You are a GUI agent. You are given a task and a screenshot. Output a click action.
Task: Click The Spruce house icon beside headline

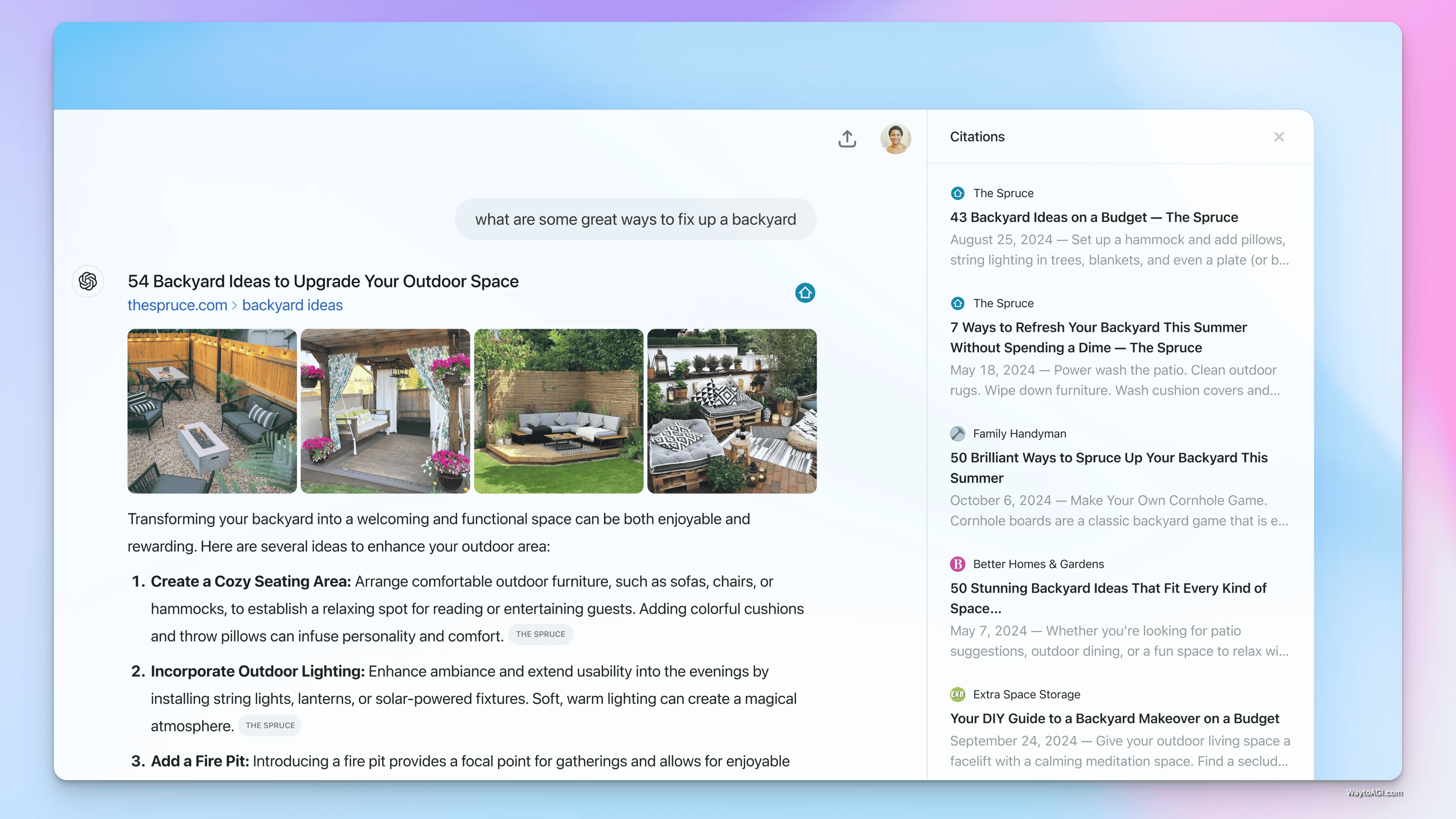click(805, 293)
